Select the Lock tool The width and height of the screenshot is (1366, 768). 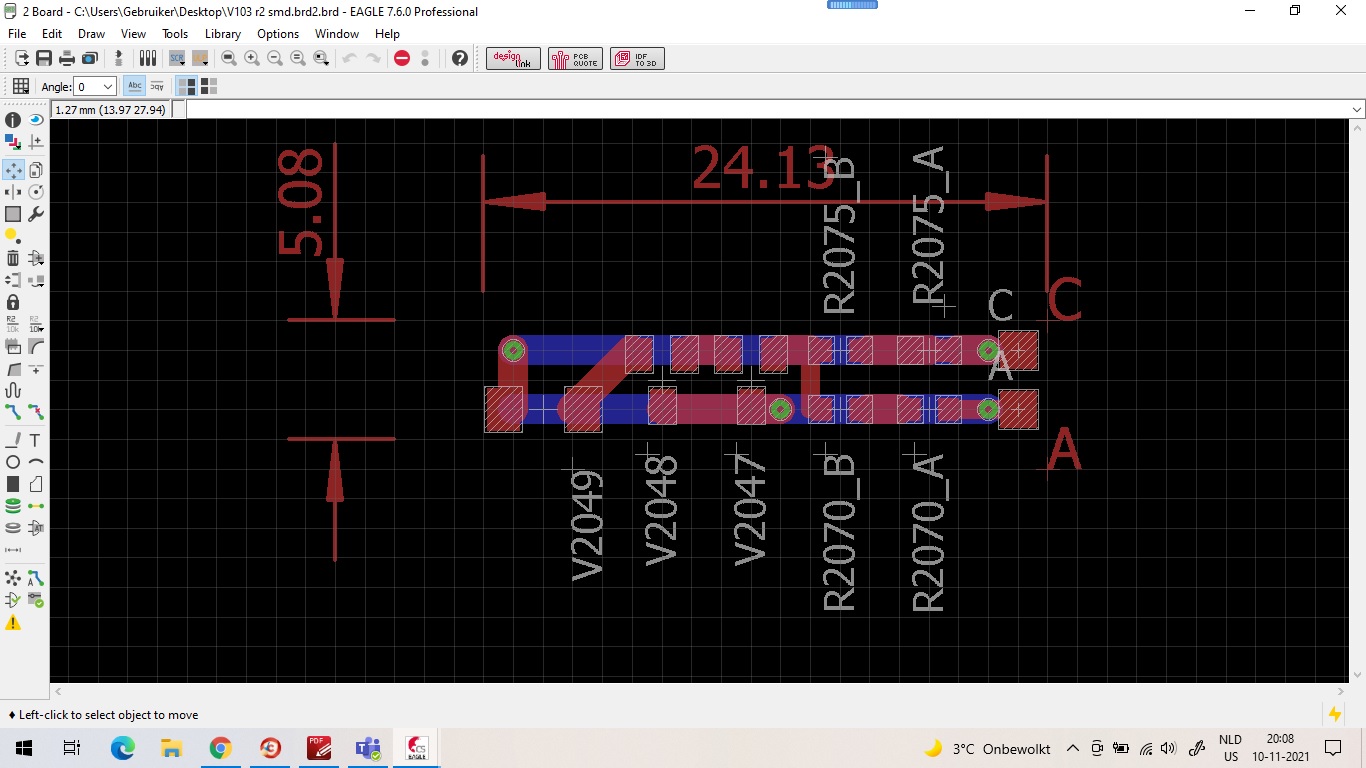pyautogui.click(x=13, y=302)
